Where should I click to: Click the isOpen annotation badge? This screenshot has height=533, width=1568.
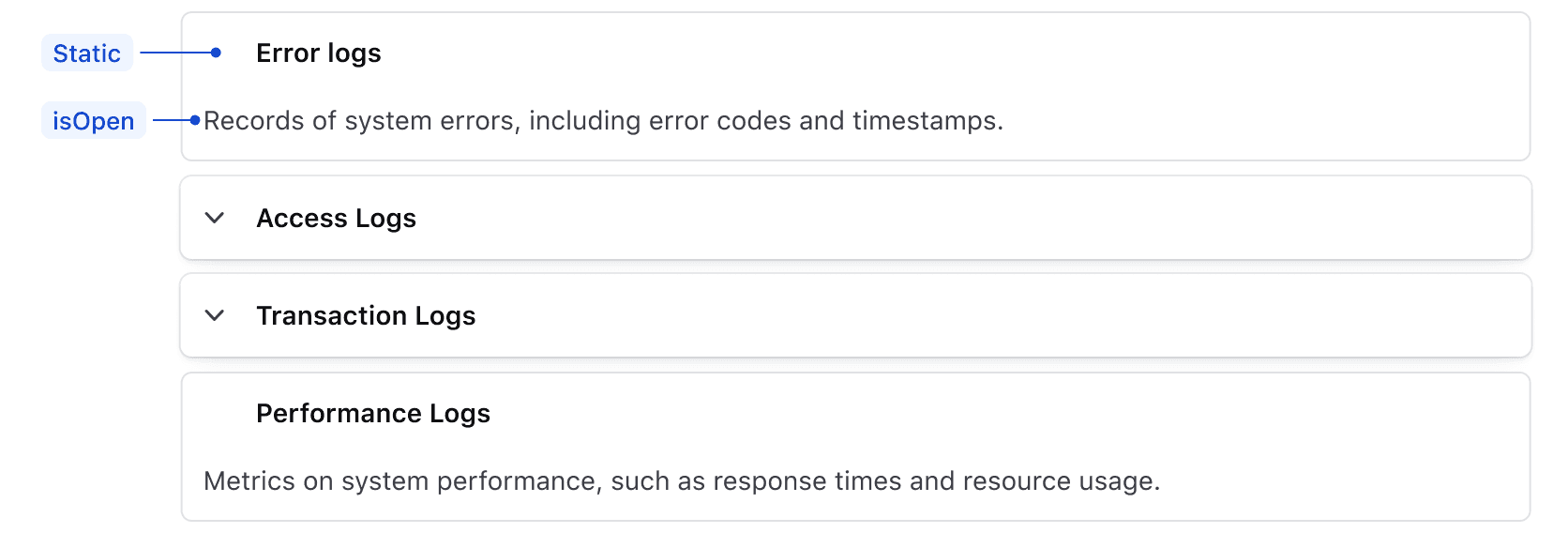tap(93, 121)
